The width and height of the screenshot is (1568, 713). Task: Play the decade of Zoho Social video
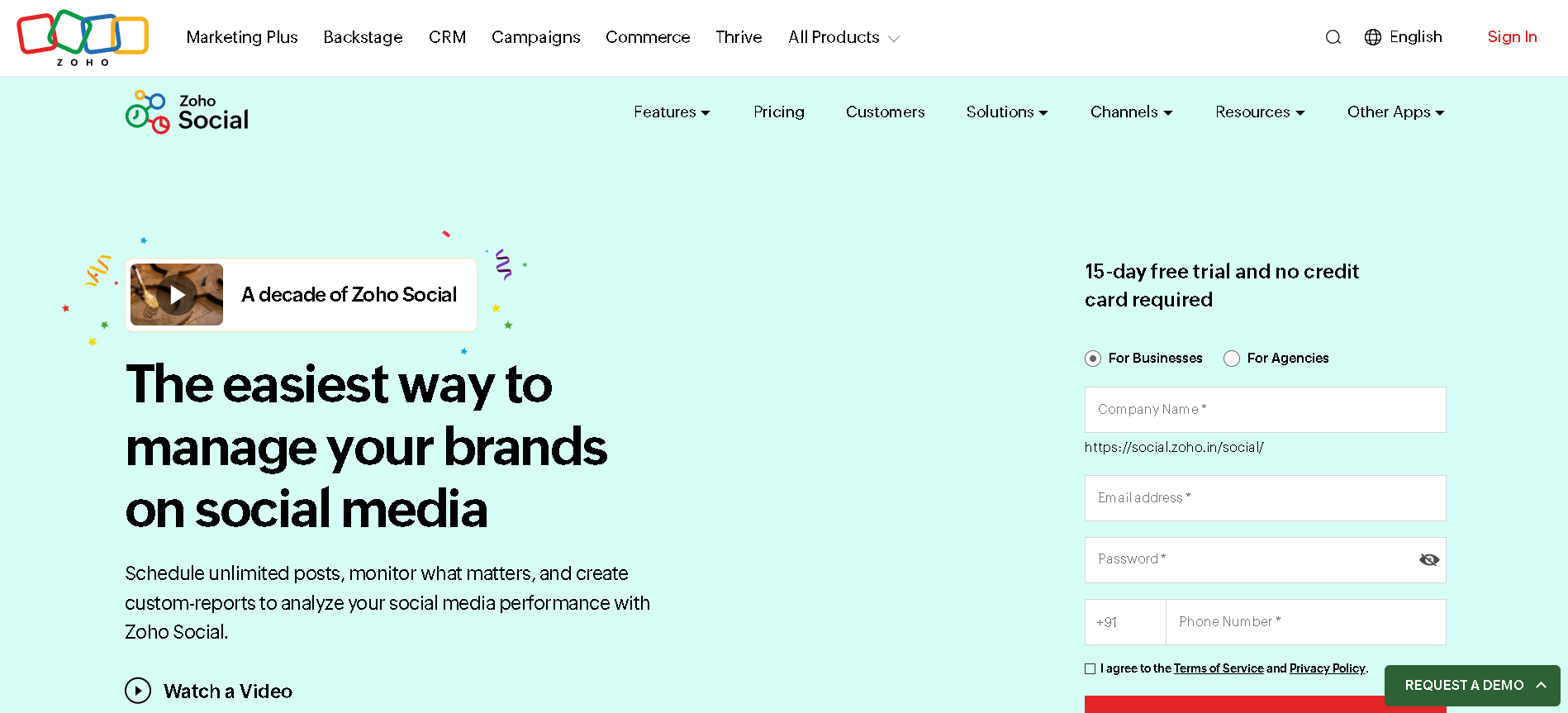click(x=177, y=295)
